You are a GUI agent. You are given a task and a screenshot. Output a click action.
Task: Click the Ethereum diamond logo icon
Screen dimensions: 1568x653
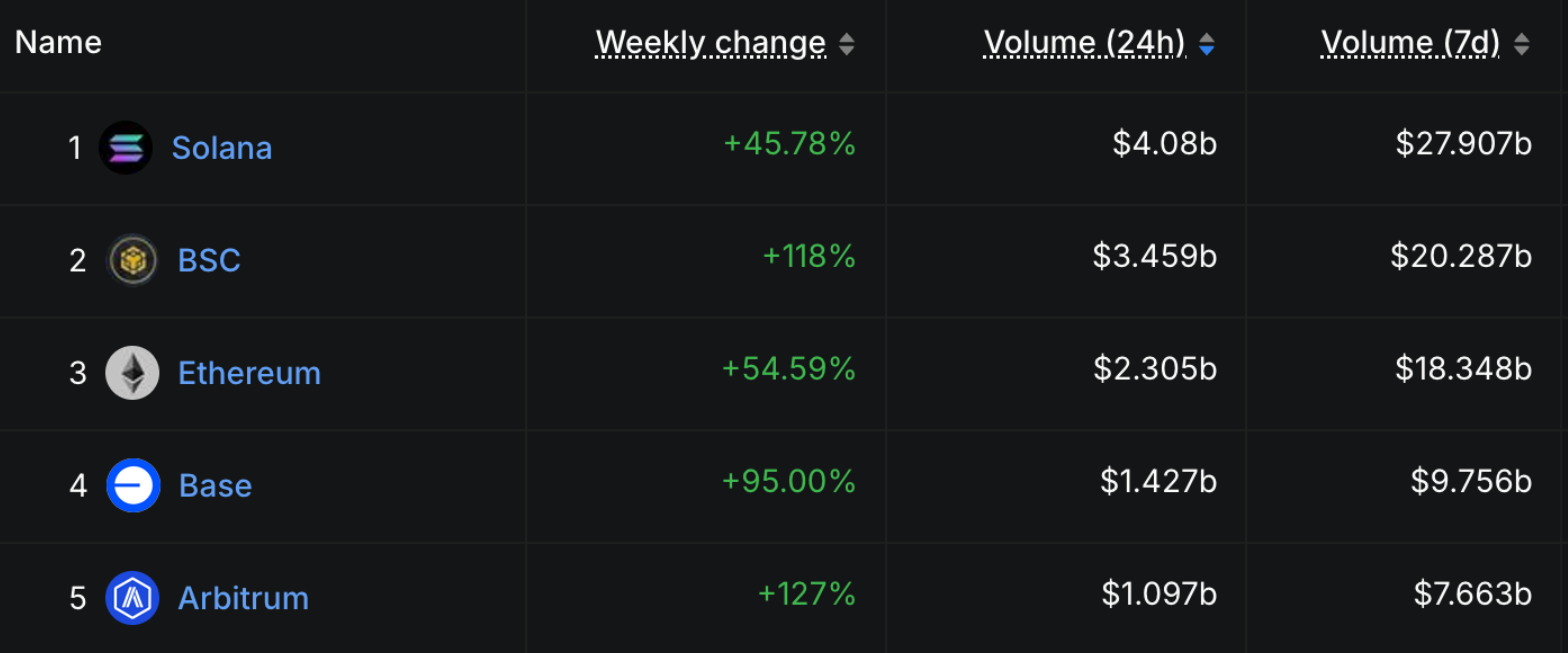point(132,373)
